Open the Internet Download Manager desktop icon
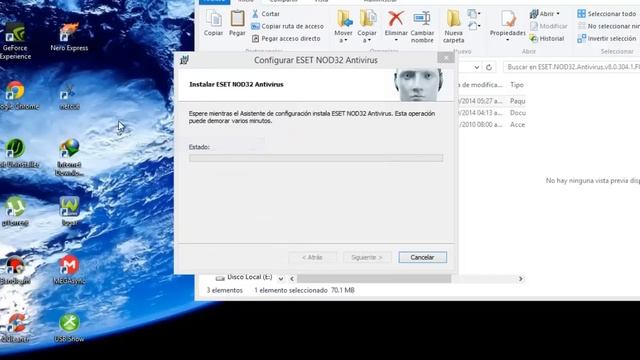Screen dimensions: 640x360 [69, 158]
